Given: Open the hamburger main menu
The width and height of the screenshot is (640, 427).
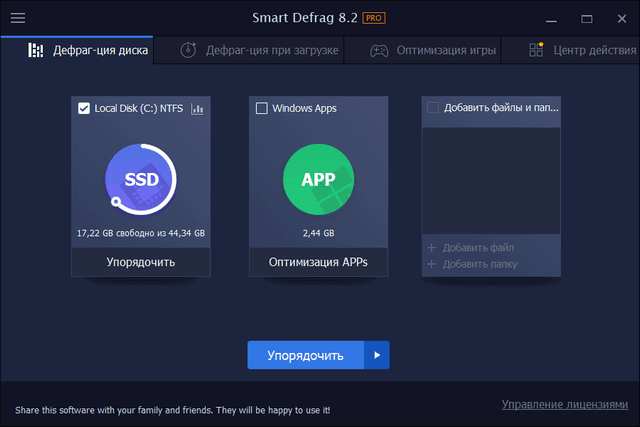Looking at the screenshot, I should coord(18,18).
